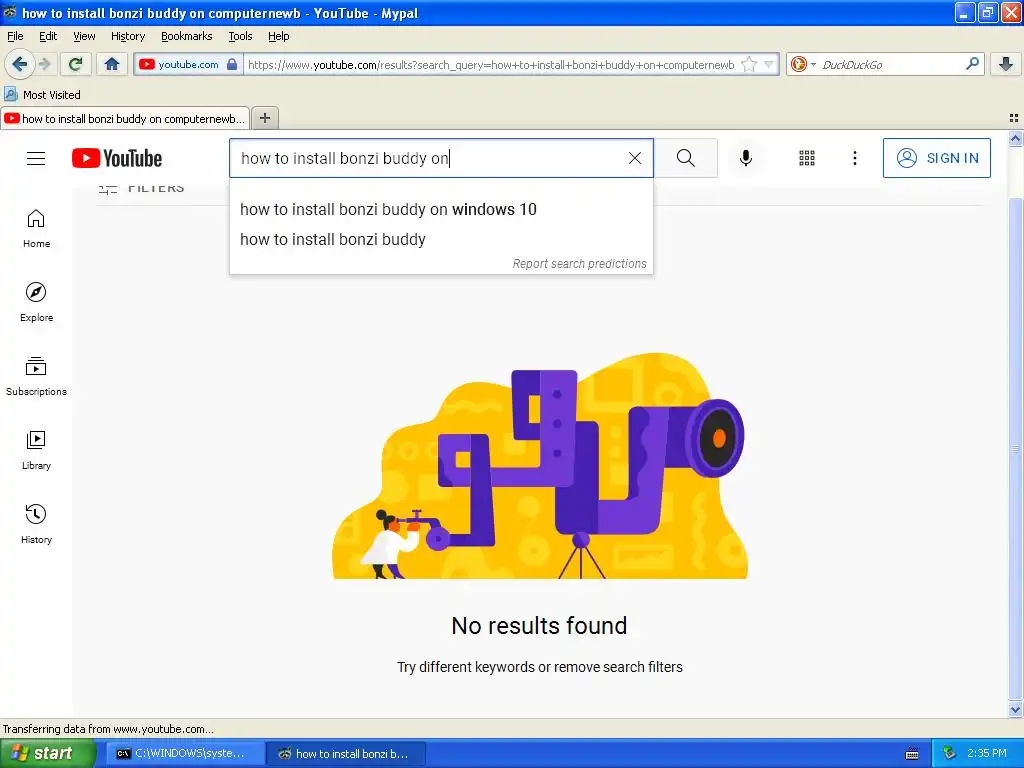Open the three-dot settings menu

855,158
